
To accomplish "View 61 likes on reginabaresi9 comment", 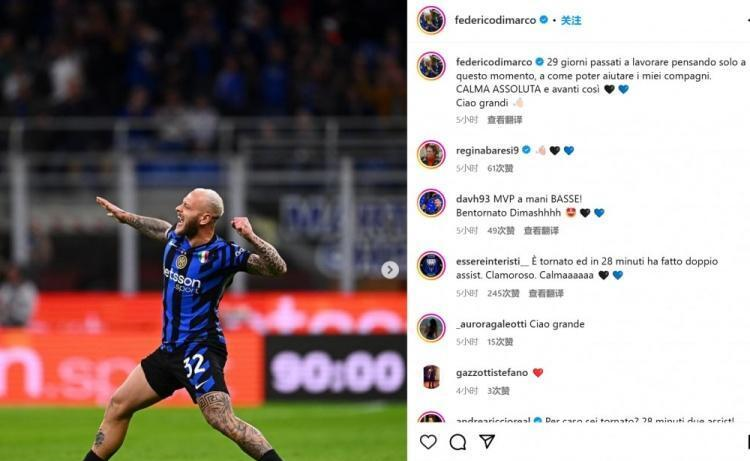I will pyautogui.click(x=500, y=168).
